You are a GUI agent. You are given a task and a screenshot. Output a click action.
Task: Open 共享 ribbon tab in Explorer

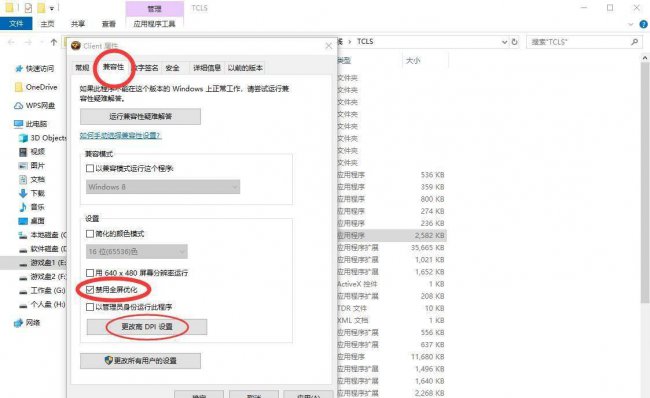click(x=78, y=24)
